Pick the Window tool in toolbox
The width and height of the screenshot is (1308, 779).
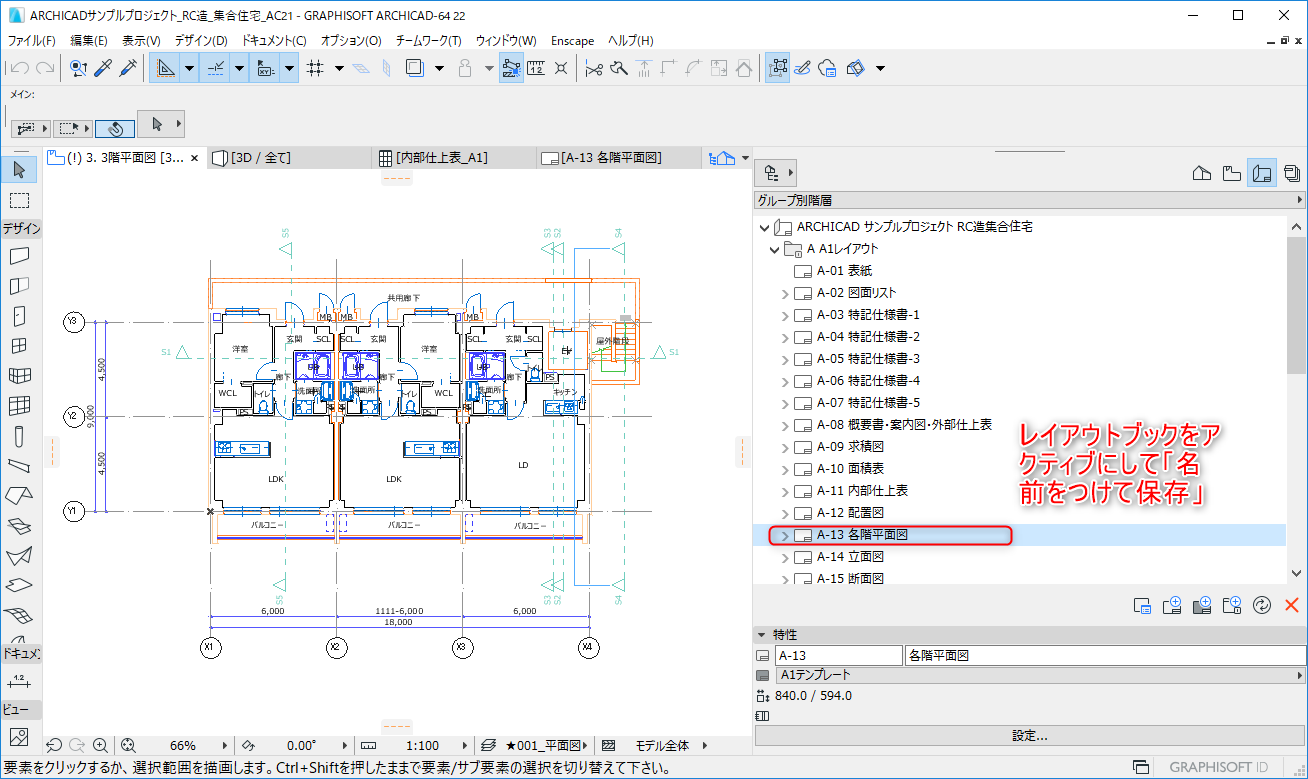coord(19,346)
